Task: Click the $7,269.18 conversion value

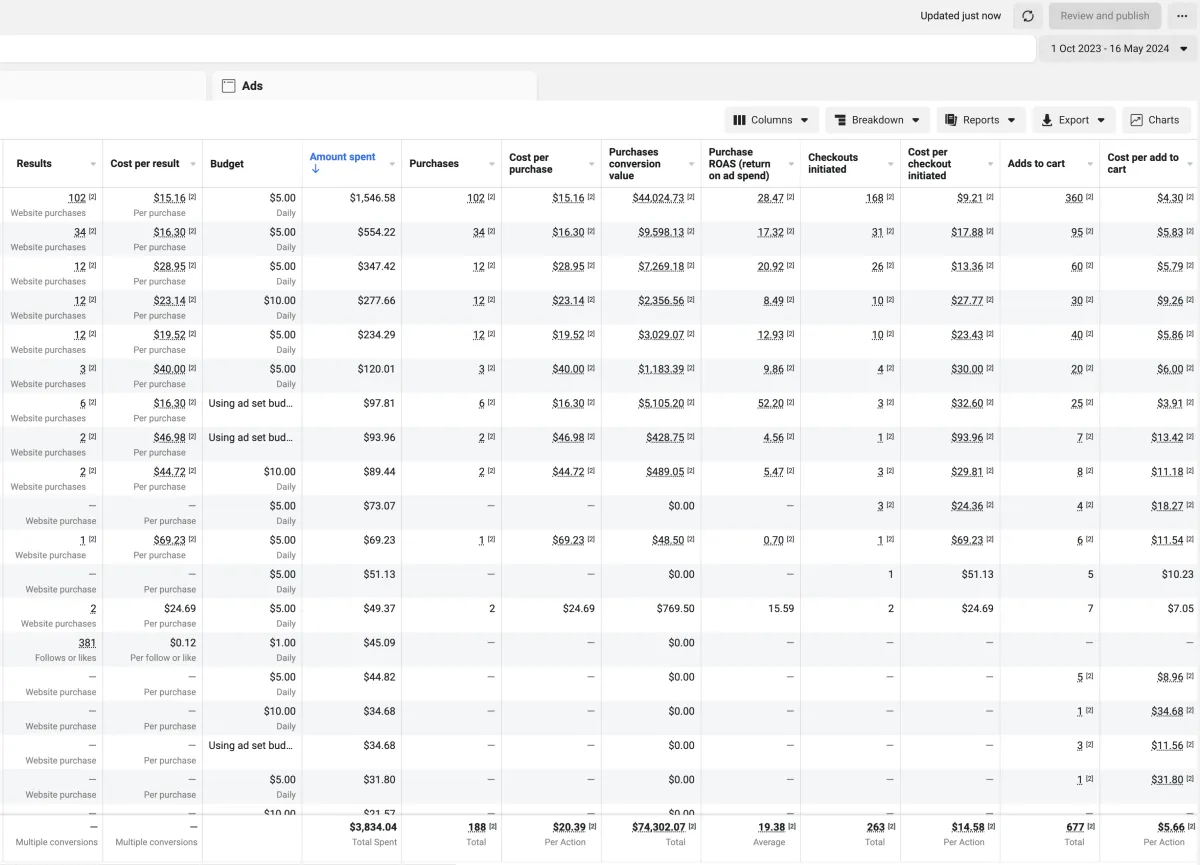Action: point(661,267)
